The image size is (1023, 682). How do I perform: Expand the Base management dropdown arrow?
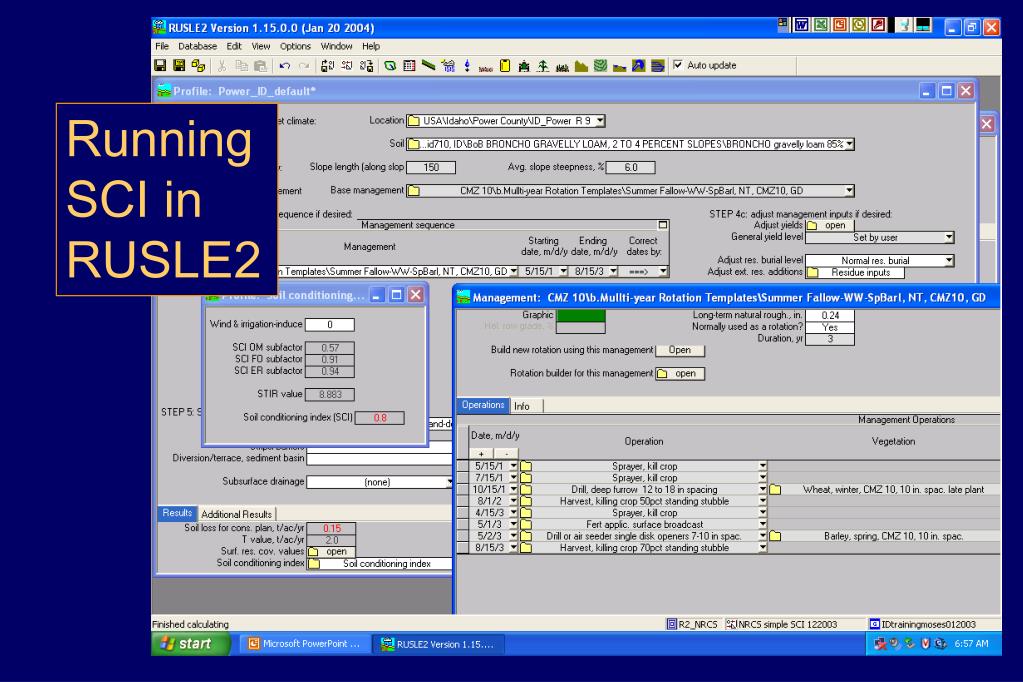[x=849, y=191]
